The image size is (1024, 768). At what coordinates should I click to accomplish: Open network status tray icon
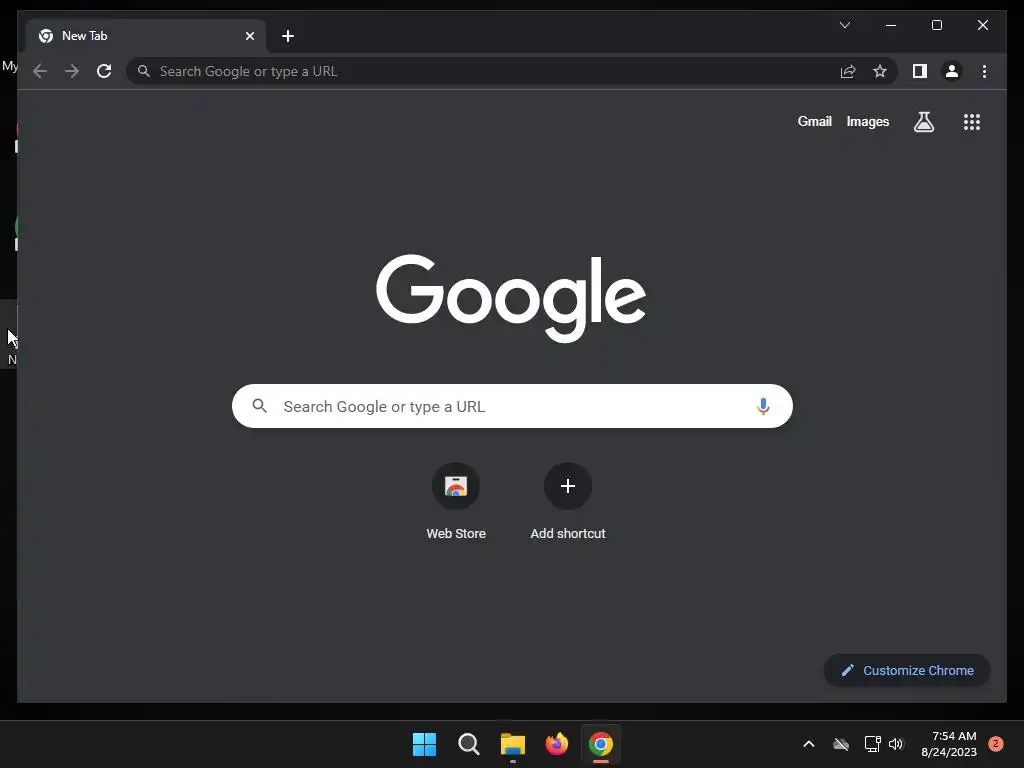(x=872, y=744)
